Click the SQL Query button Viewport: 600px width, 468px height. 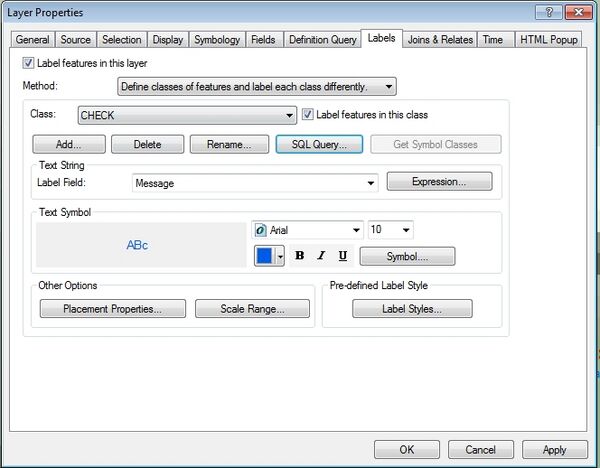pos(319,144)
